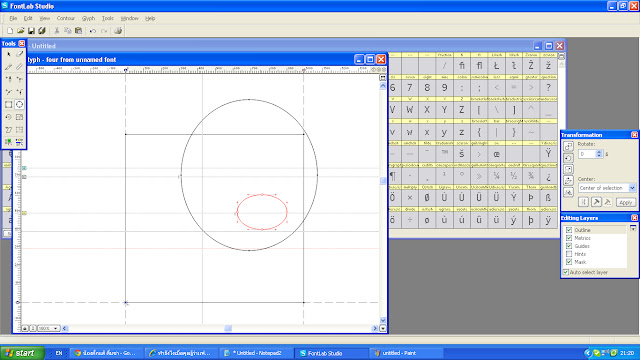Open the Windows start menu

(22, 353)
